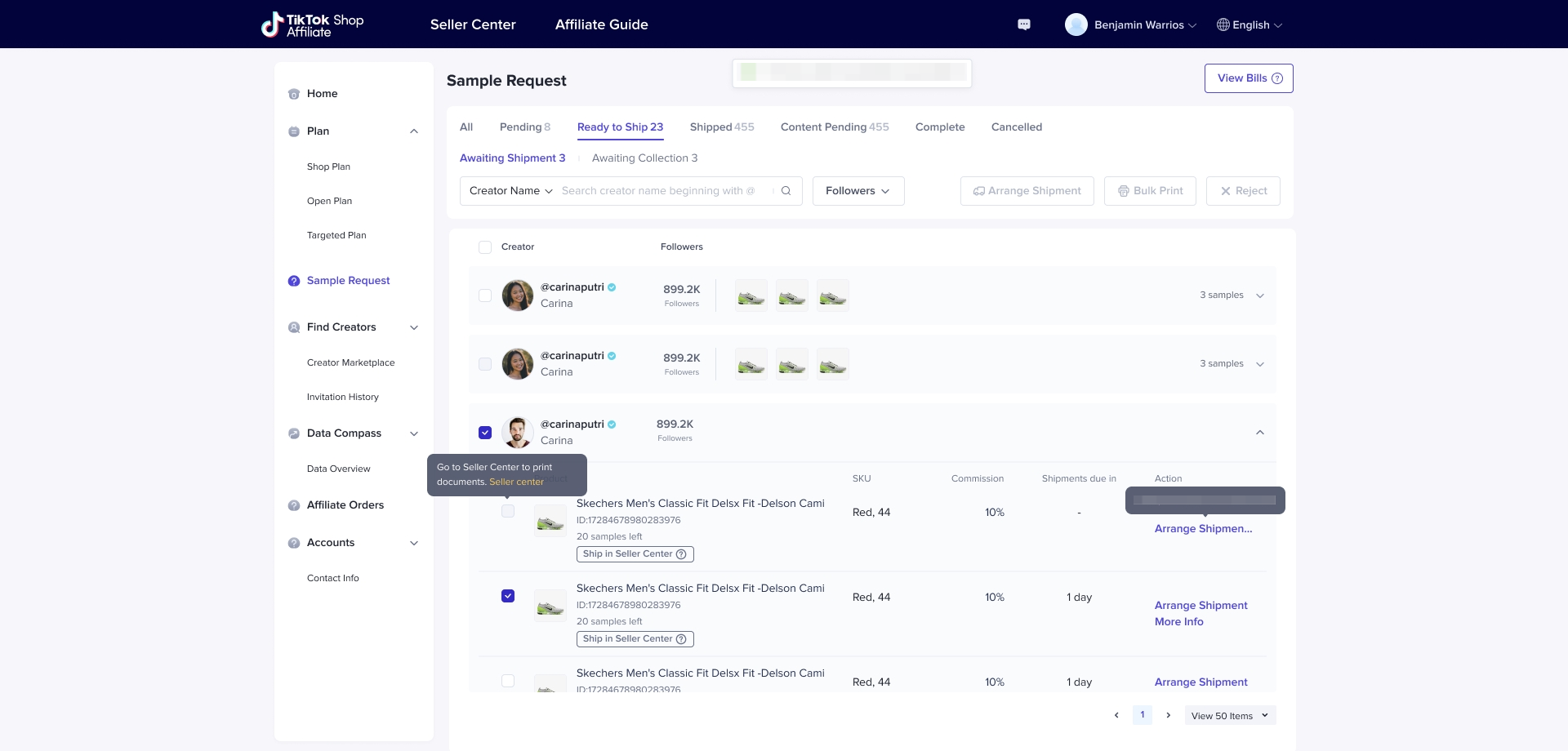
Task: Click the next page arrow
Action: click(1169, 716)
